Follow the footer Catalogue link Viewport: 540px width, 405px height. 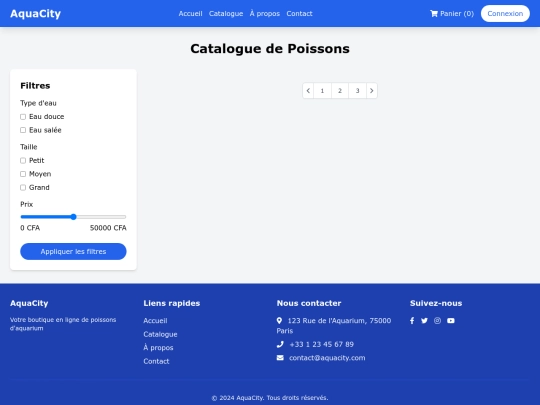(x=160, y=334)
